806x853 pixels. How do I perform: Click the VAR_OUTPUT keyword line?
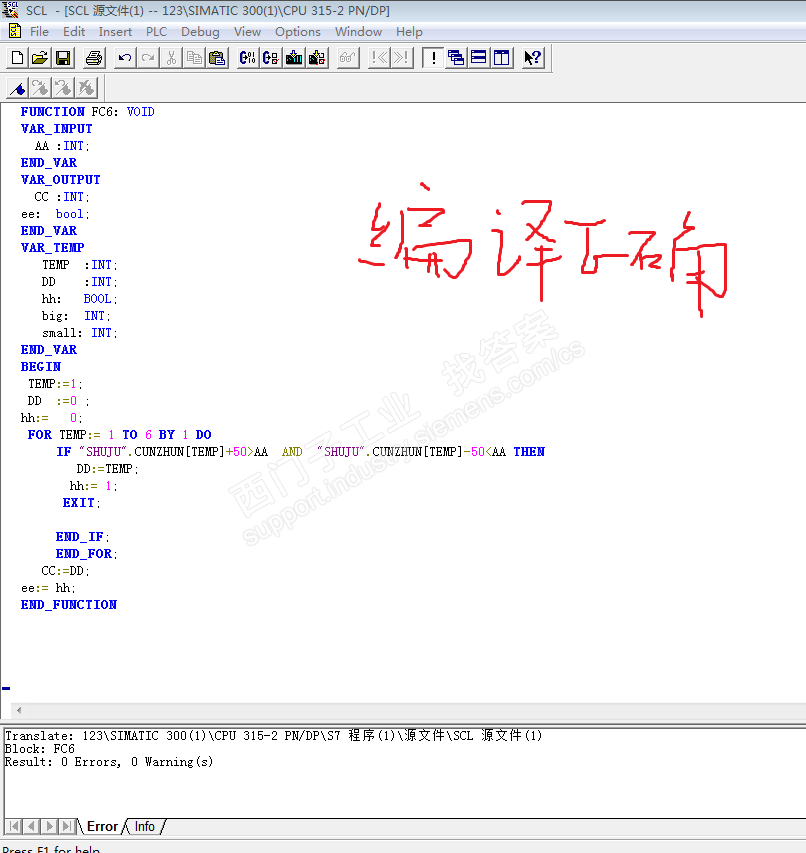point(60,180)
